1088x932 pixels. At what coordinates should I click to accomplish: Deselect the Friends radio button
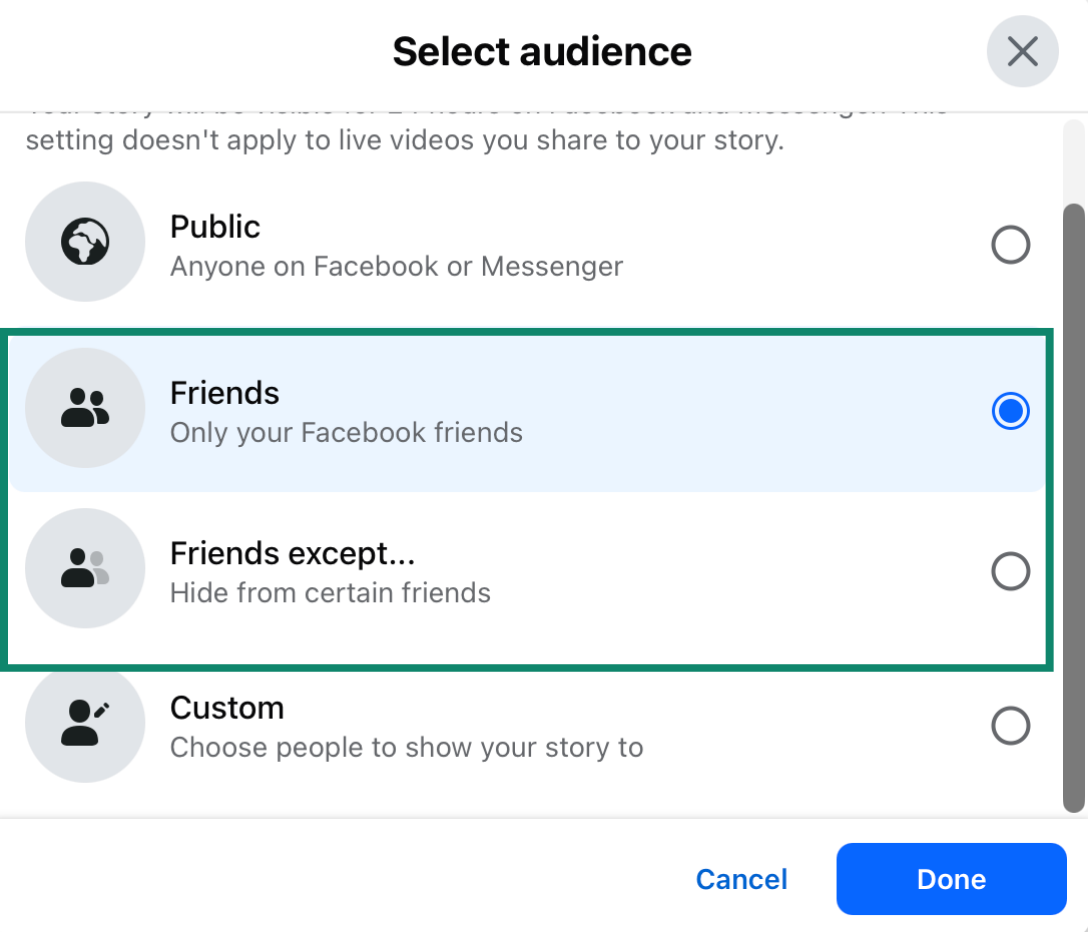[1011, 410]
